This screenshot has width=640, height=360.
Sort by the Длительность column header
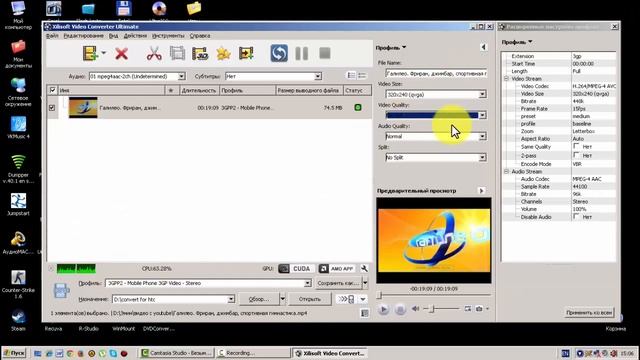point(199,90)
